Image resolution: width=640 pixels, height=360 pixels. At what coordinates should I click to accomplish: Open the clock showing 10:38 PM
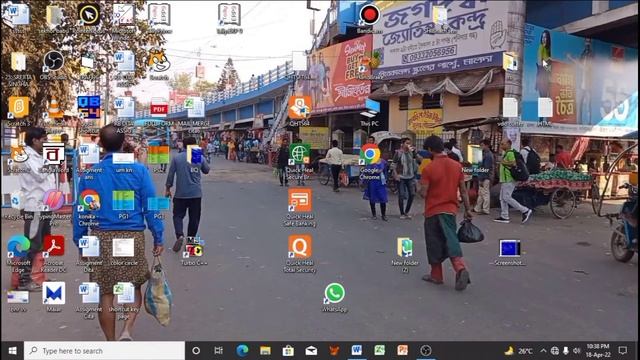point(598,351)
